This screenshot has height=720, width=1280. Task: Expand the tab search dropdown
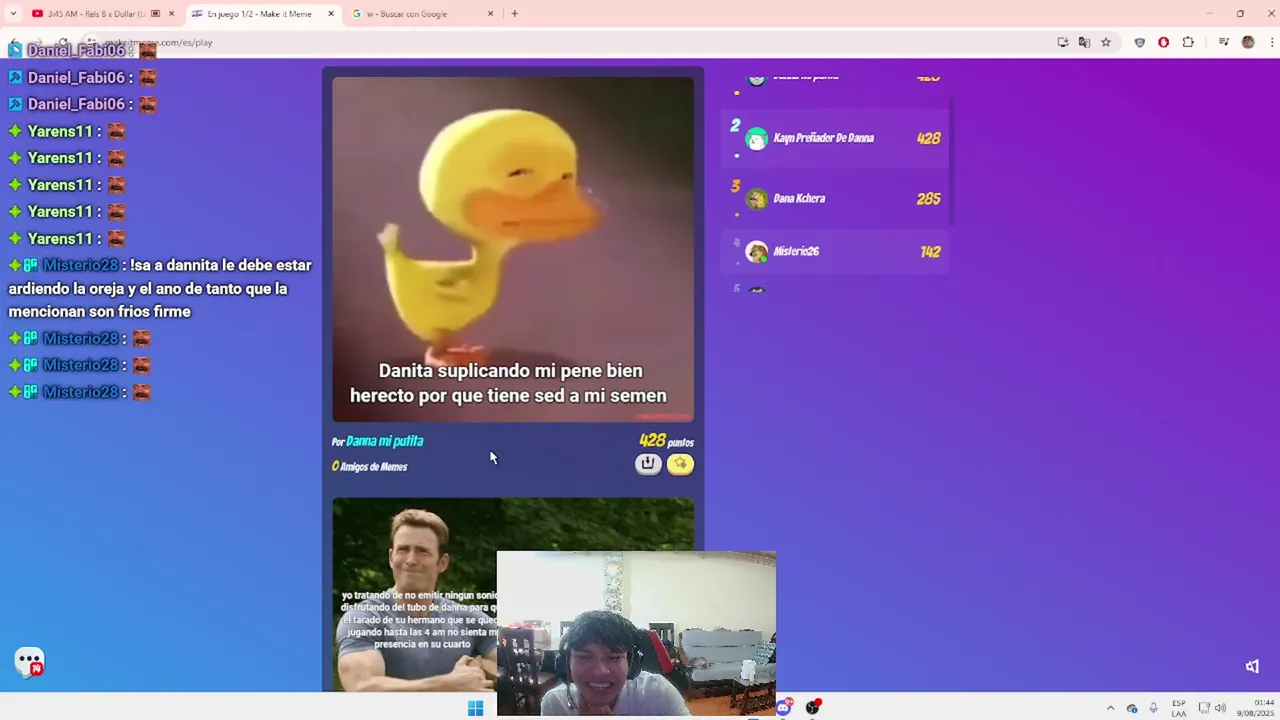(x=13, y=14)
